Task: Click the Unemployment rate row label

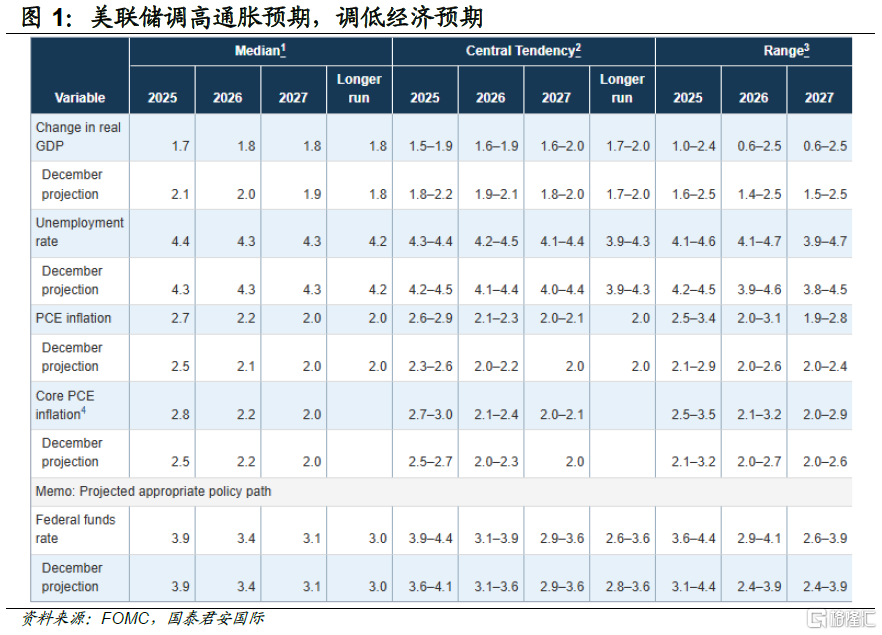Action: pos(79,232)
